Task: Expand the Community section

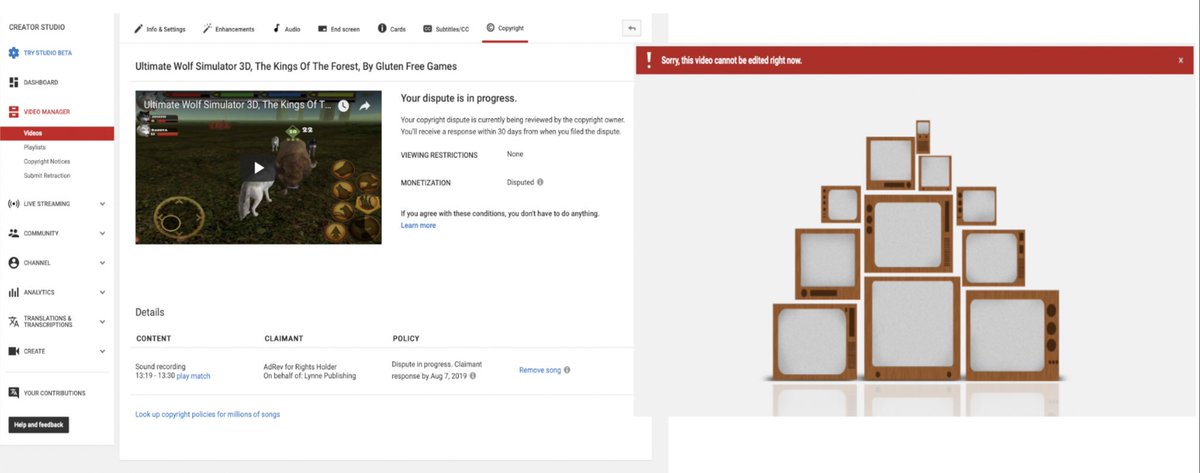Action: (103, 233)
